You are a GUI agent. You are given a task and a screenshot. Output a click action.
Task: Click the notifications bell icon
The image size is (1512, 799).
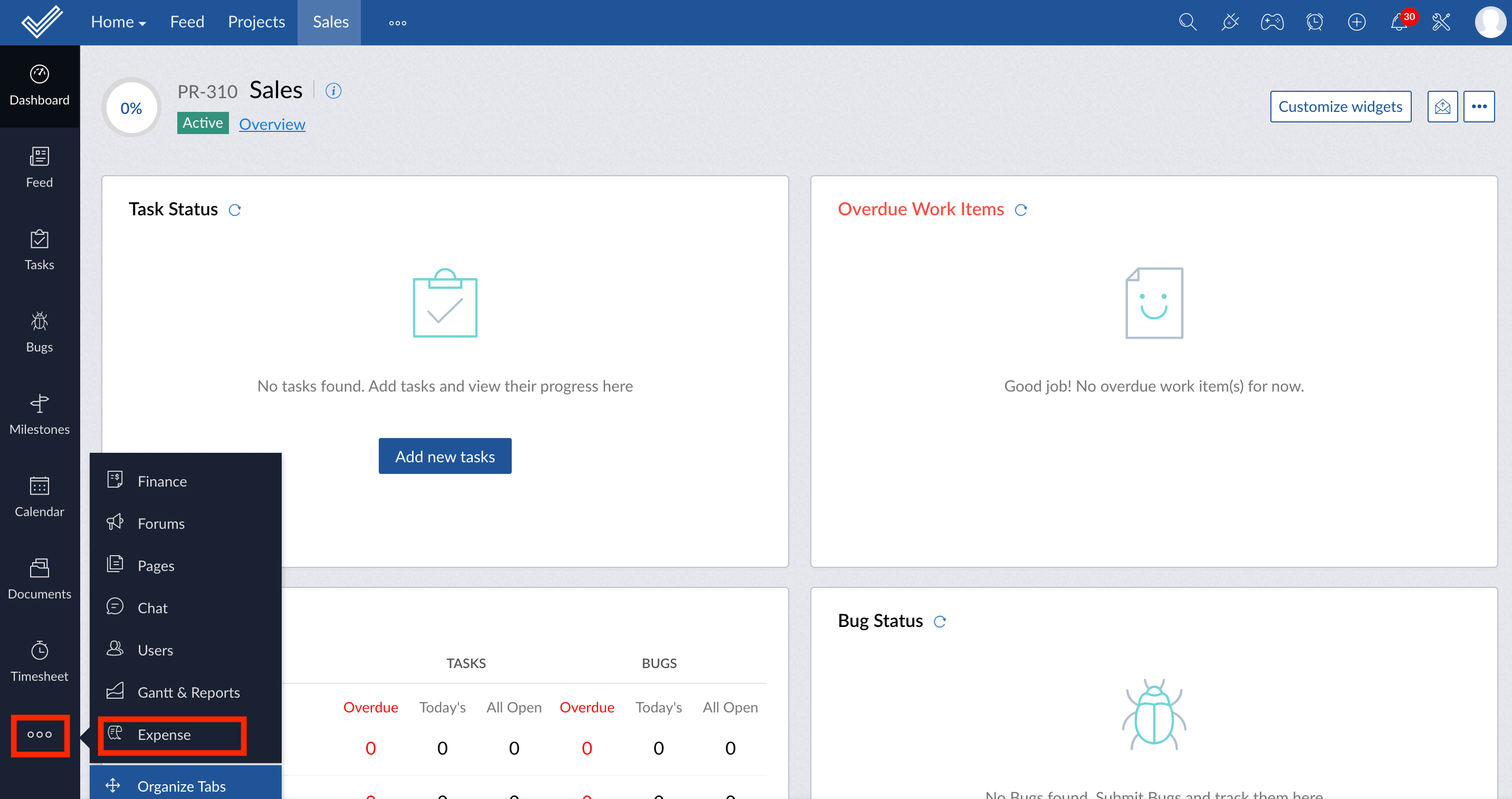coord(1399,22)
